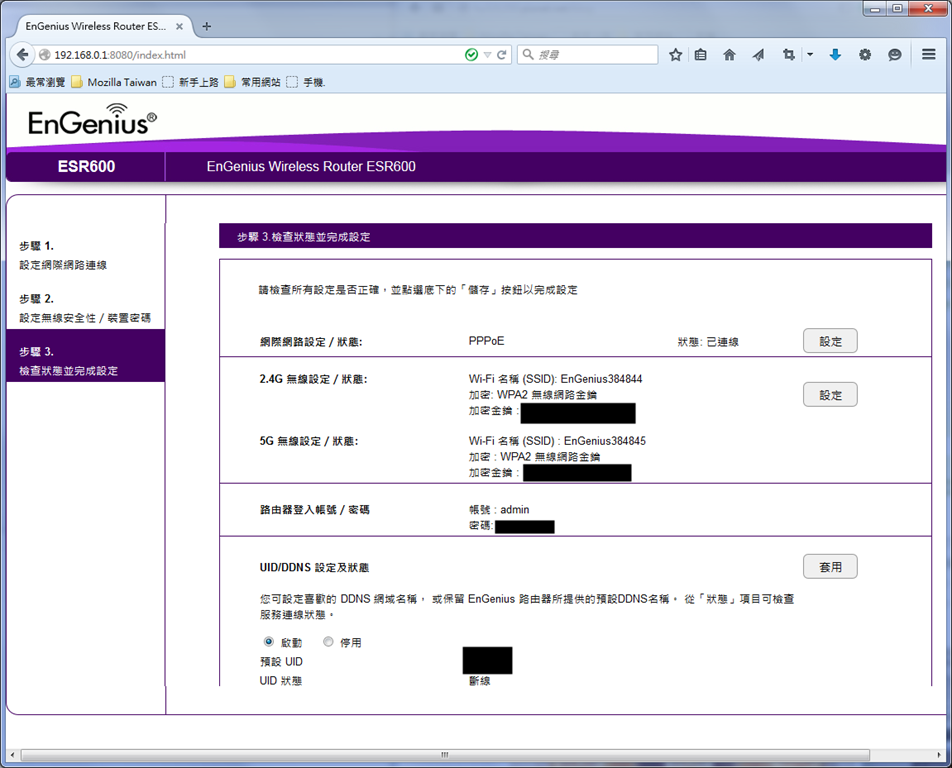This screenshot has width=952, height=768.
Task: Select the 啟動 radio button
Action: [x=269, y=642]
